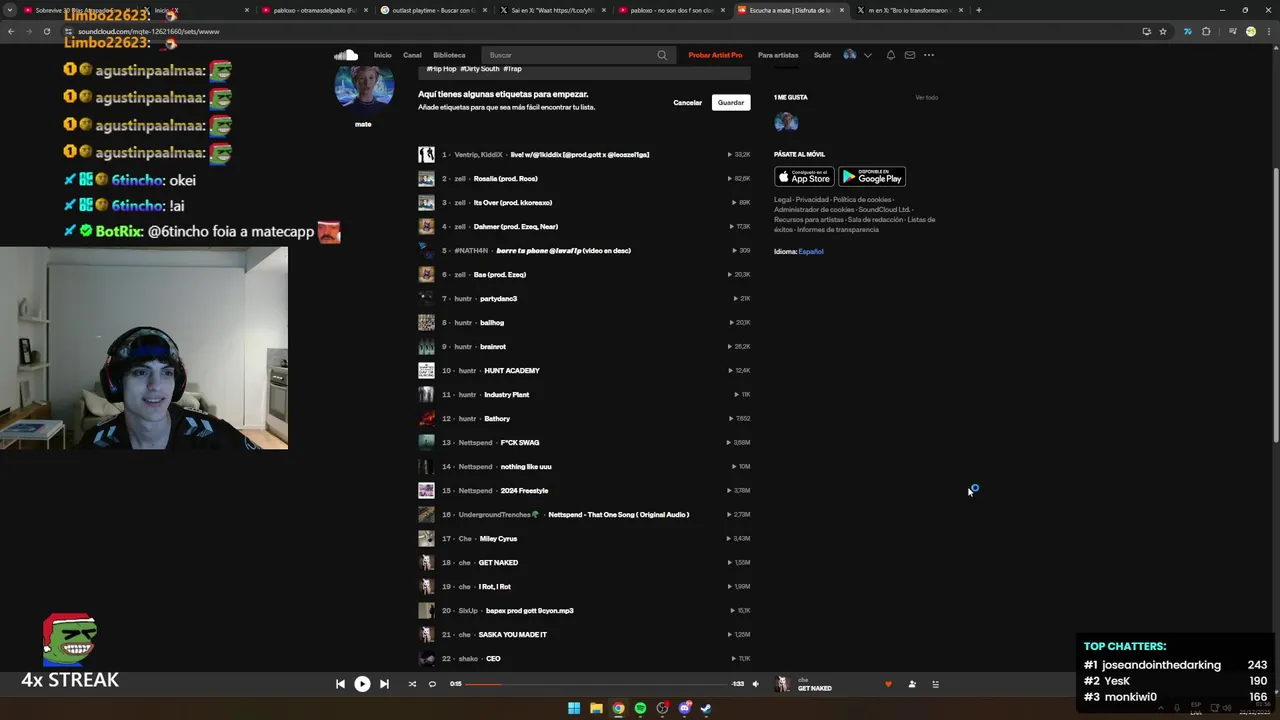Screen dimensions: 1280x720
Task: Skip to previous track
Action: (340, 684)
